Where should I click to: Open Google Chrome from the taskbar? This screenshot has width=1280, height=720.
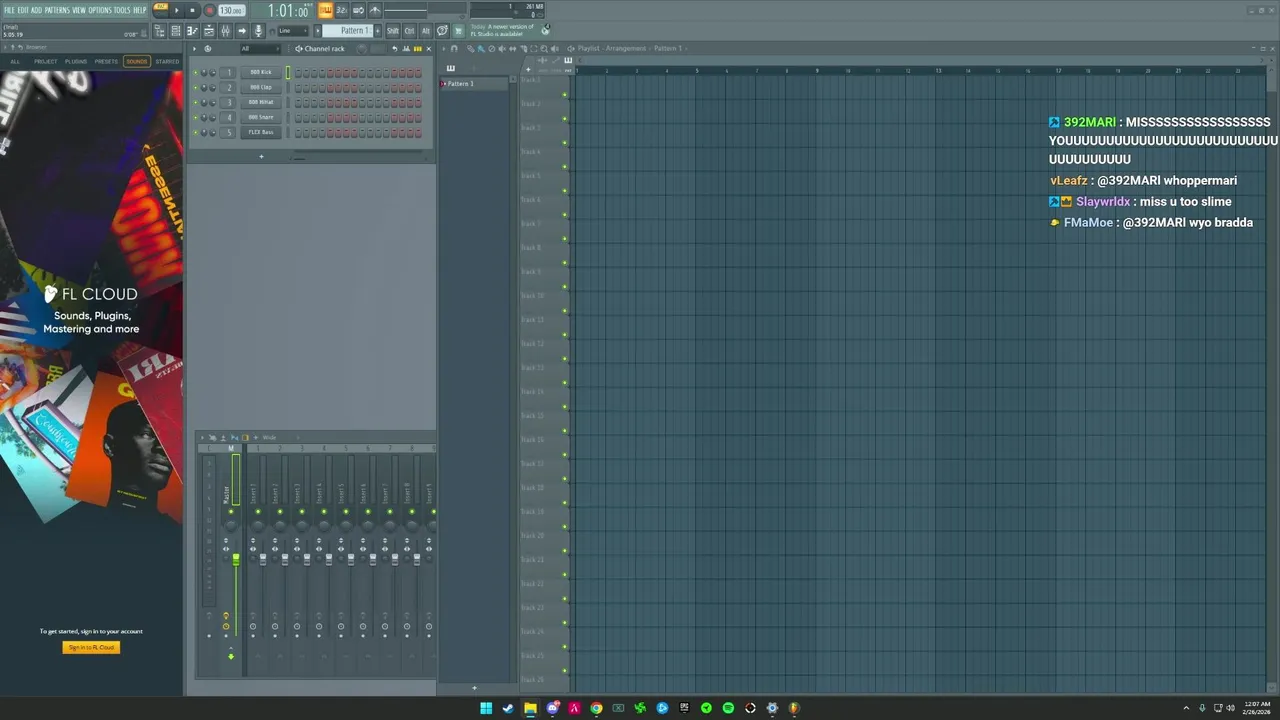point(596,708)
